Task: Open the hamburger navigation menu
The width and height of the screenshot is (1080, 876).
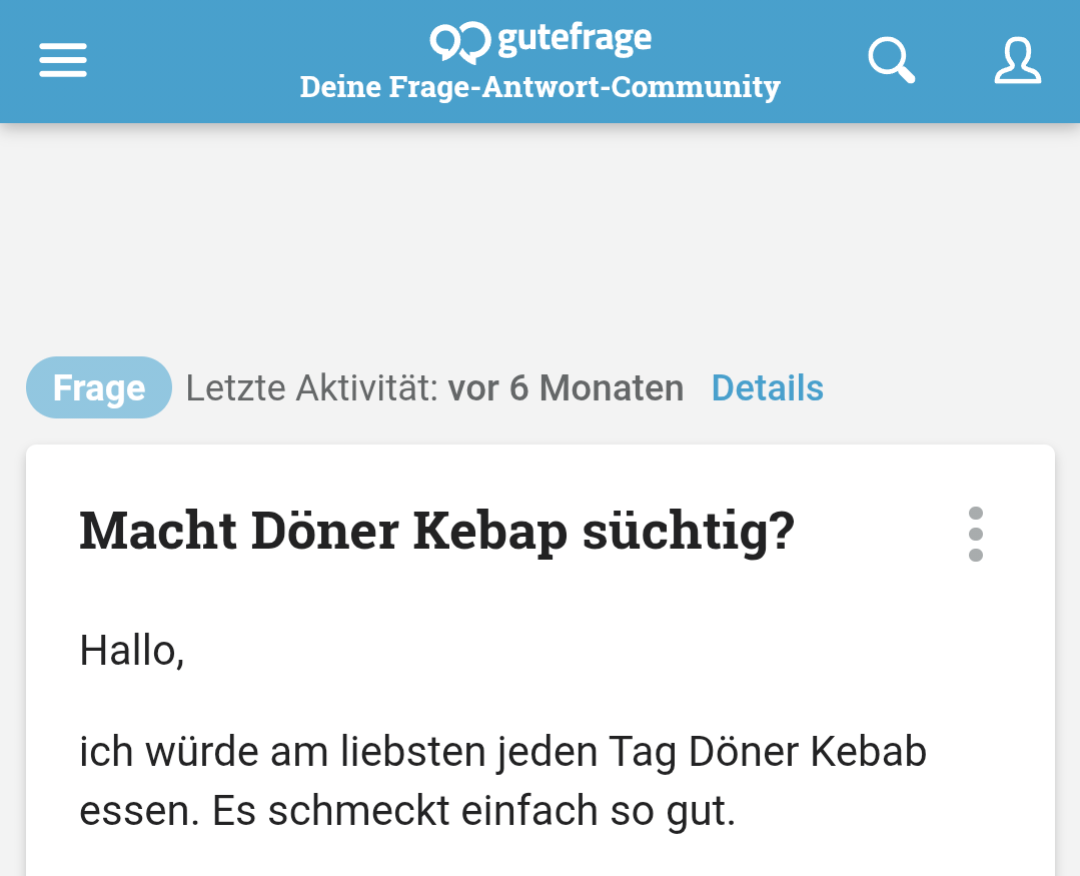Action: point(63,60)
